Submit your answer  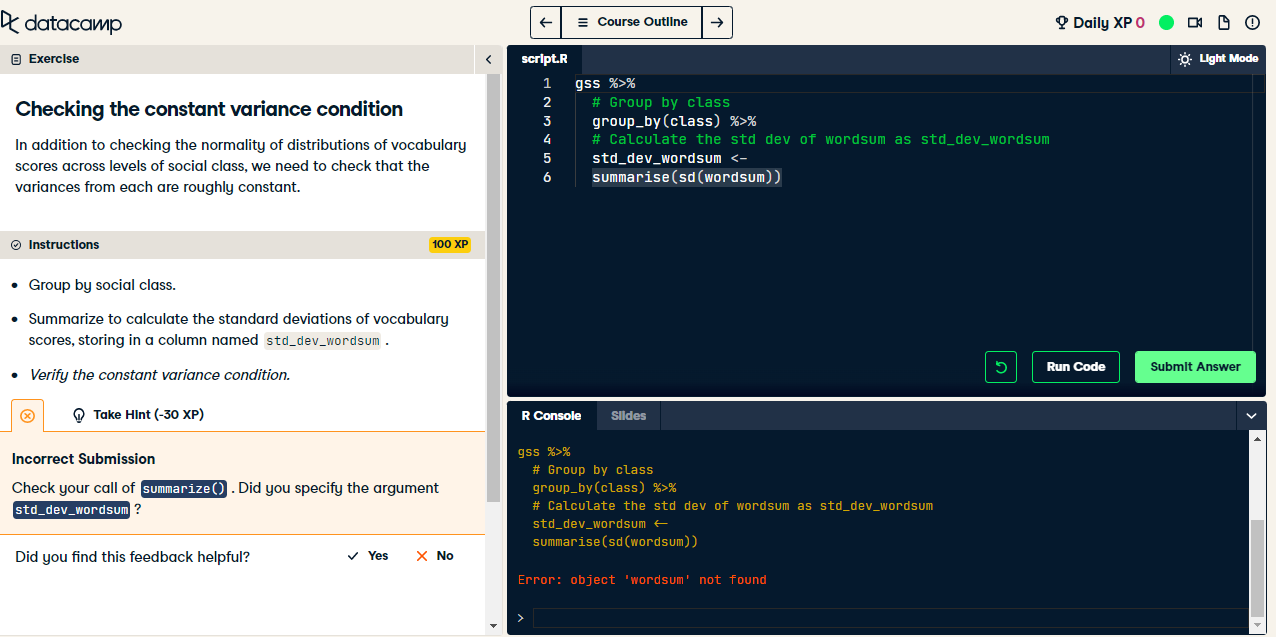(x=1195, y=367)
